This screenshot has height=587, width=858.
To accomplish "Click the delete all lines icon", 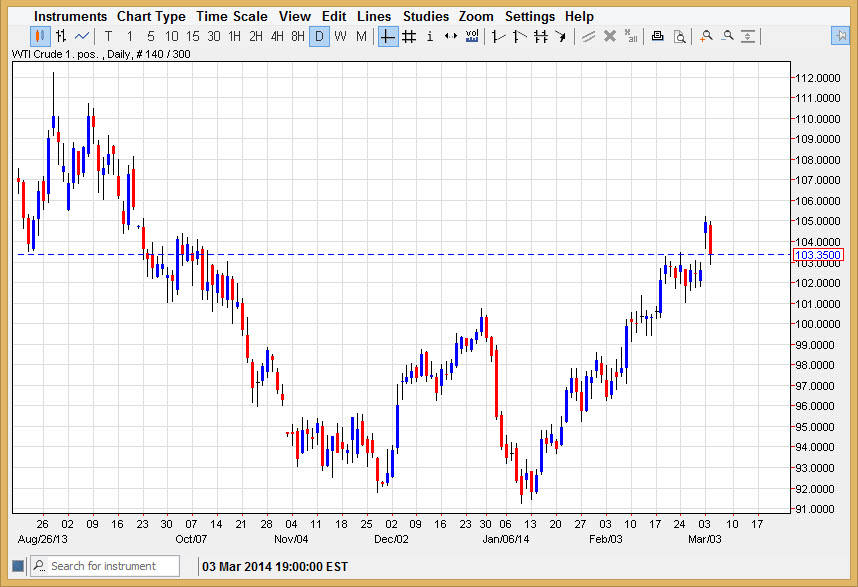I will [630, 36].
